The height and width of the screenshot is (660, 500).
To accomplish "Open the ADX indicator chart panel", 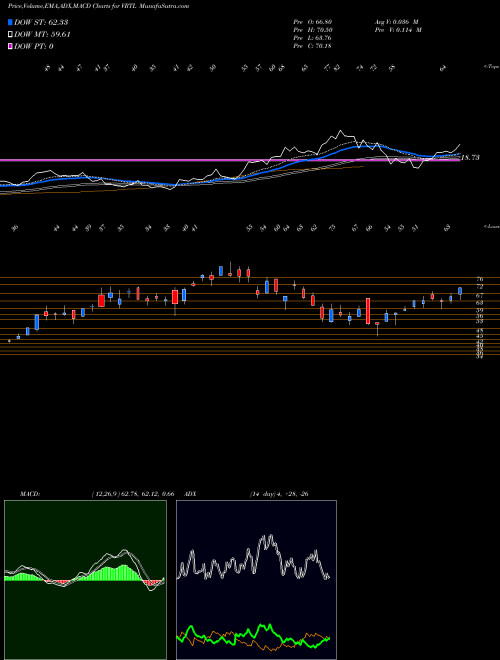I will pos(256,580).
